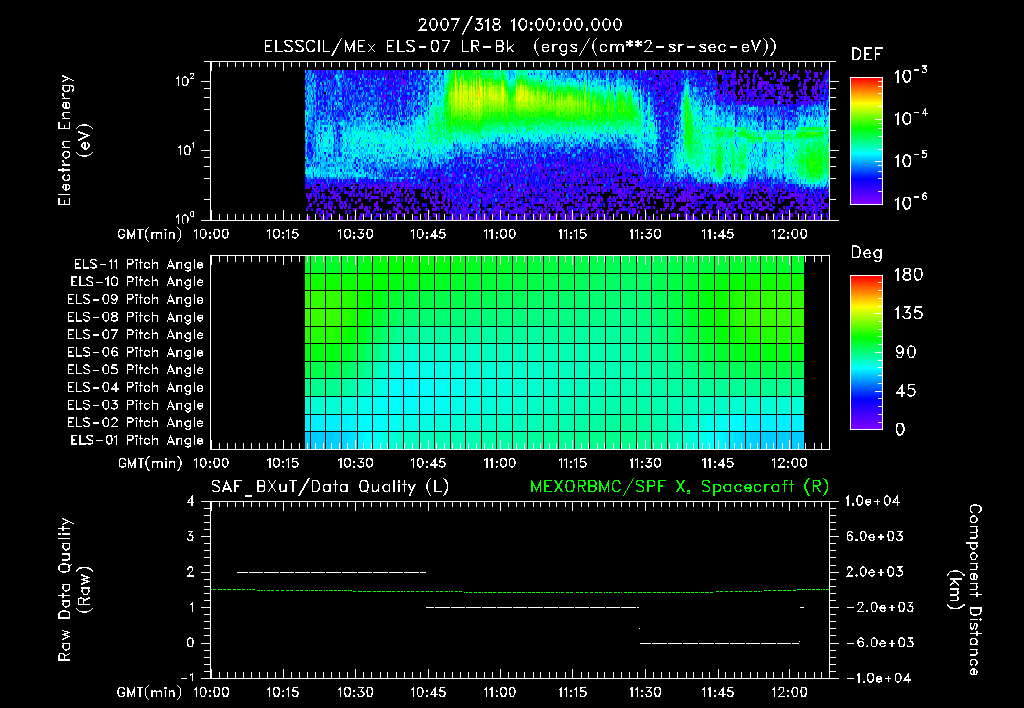1024x708 pixels.
Task: Click the plot title timestamp 2007/318 10:00:00.000
Action: tap(520, 25)
